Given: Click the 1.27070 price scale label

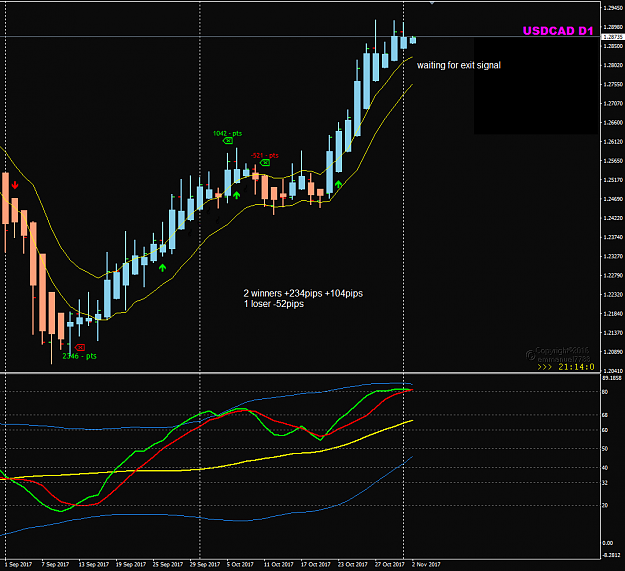Looking at the screenshot, I should pyautogui.click(x=613, y=104).
